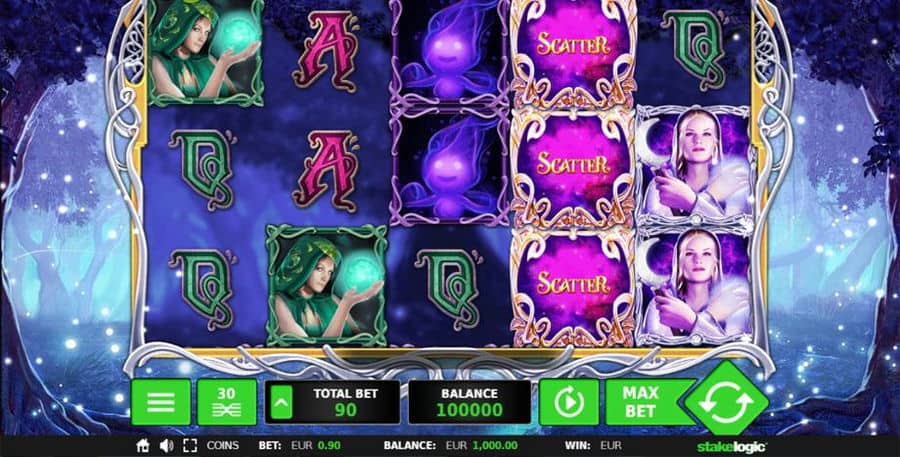Click the MAX BET button
This screenshot has width=900, height=457.
coord(643,402)
